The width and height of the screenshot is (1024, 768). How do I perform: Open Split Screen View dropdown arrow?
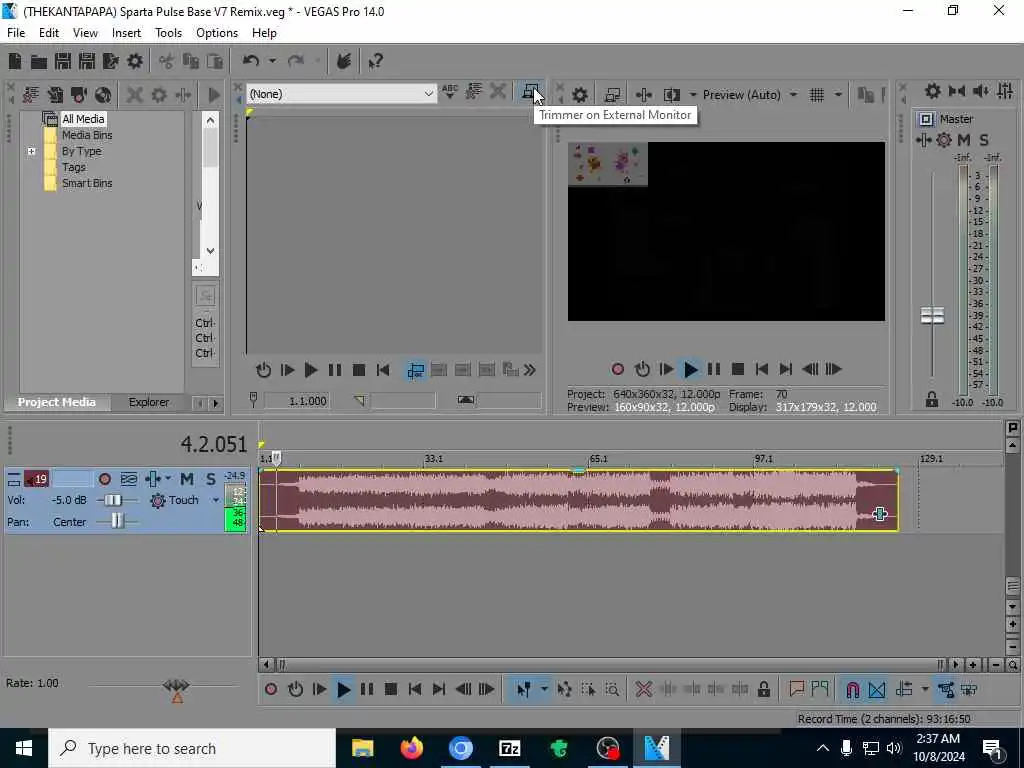click(x=692, y=95)
